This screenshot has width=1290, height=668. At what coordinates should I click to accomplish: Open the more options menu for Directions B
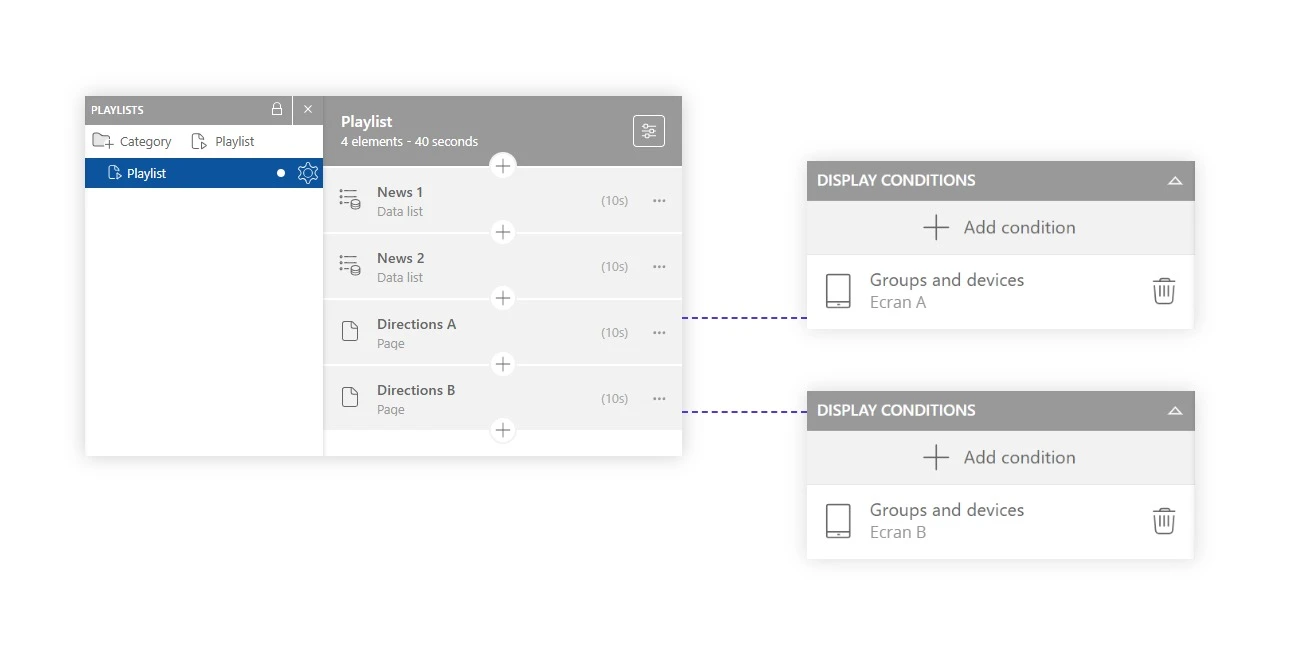coord(659,398)
